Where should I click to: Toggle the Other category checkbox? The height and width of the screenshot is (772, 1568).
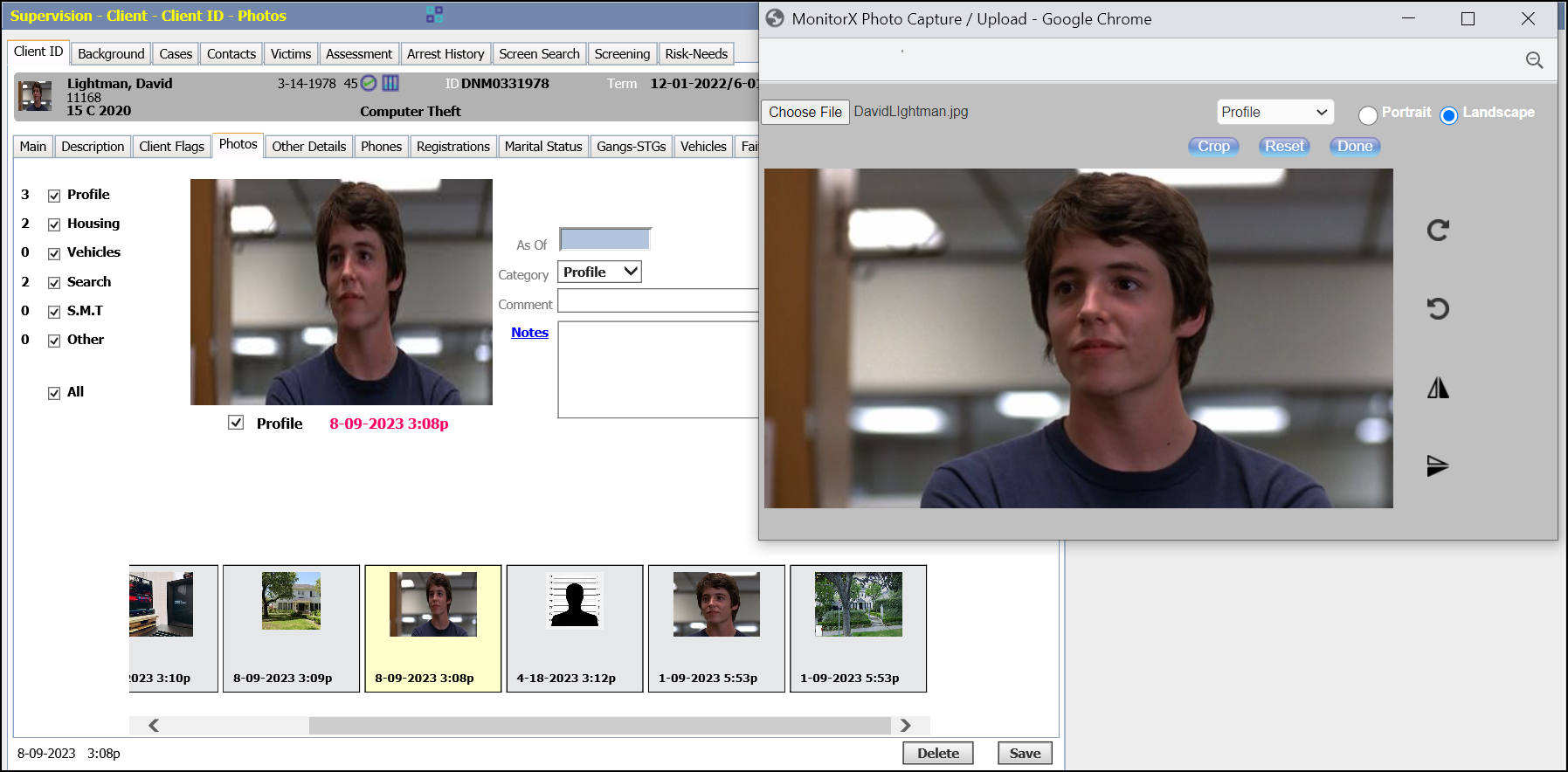click(x=54, y=341)
